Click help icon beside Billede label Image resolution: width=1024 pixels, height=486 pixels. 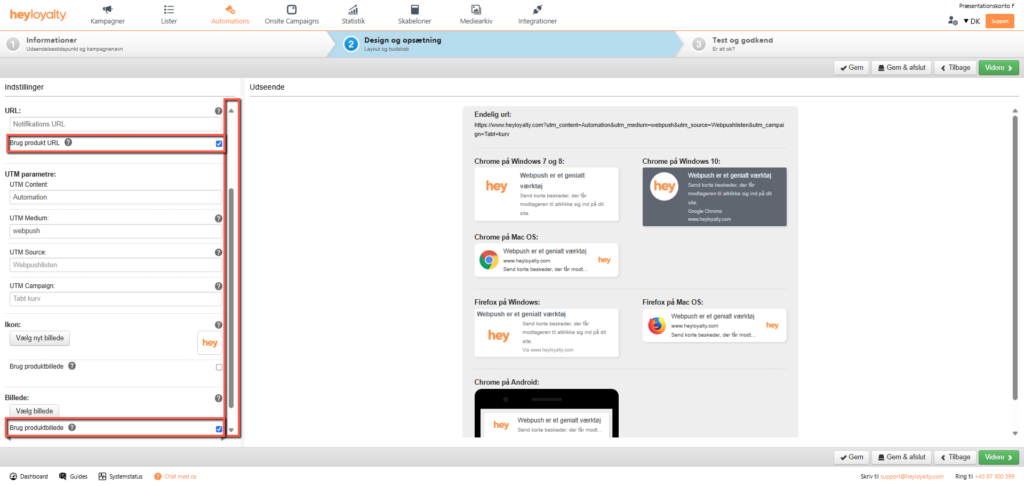218,398
